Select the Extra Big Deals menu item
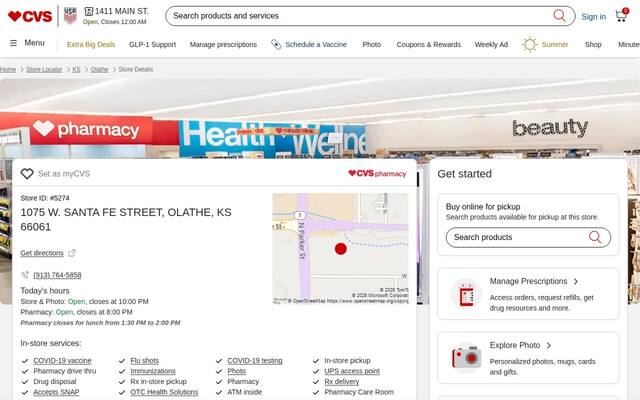640x400 pixels. click(91, 44)
